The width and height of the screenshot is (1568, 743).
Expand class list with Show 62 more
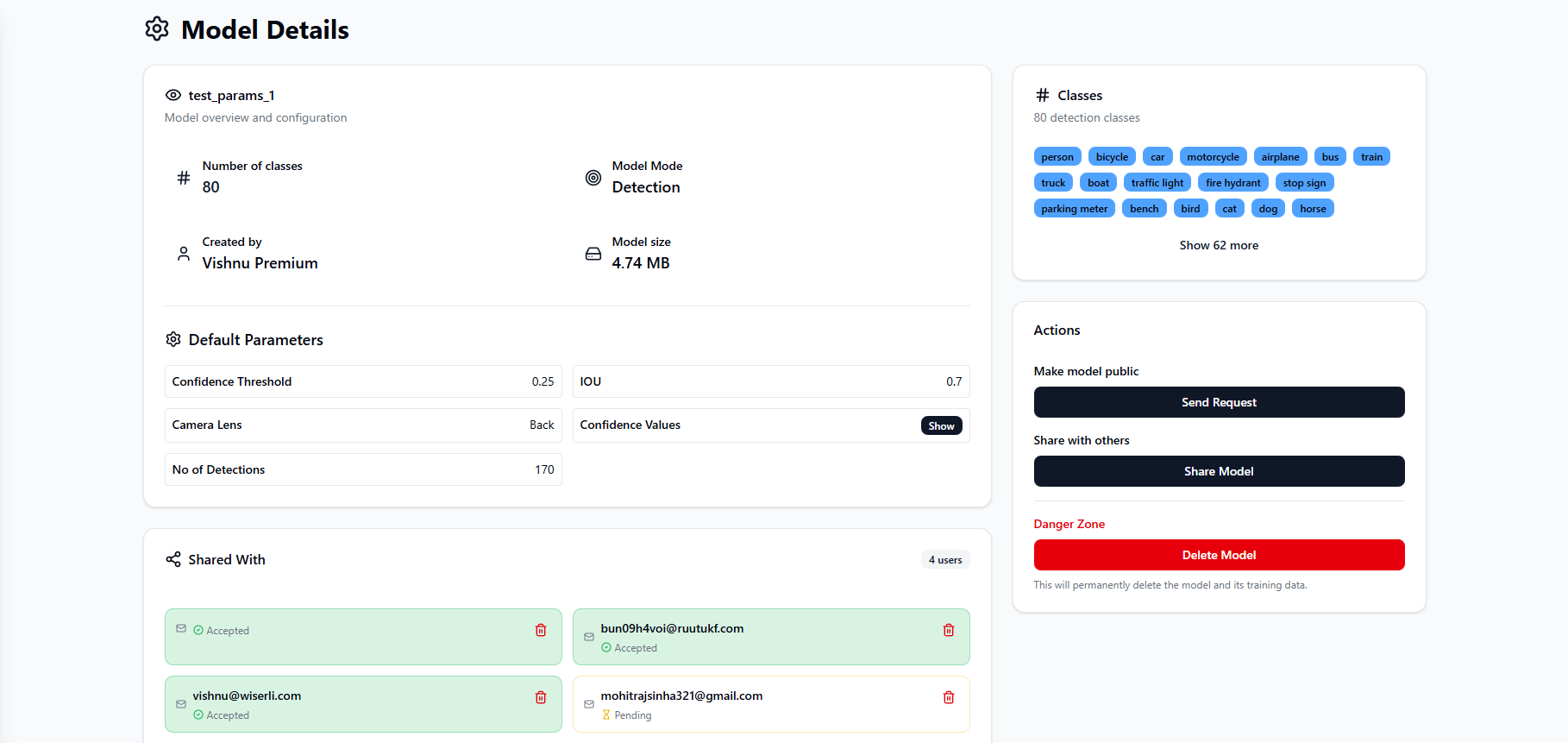[1219, 245]
